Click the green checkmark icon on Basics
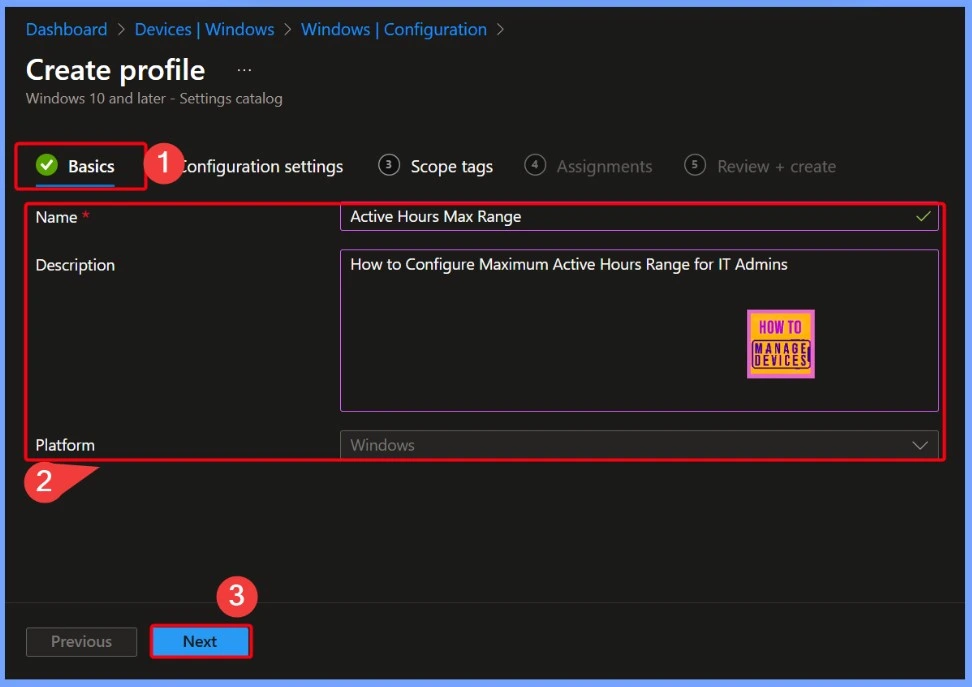 tap(46, 166)
